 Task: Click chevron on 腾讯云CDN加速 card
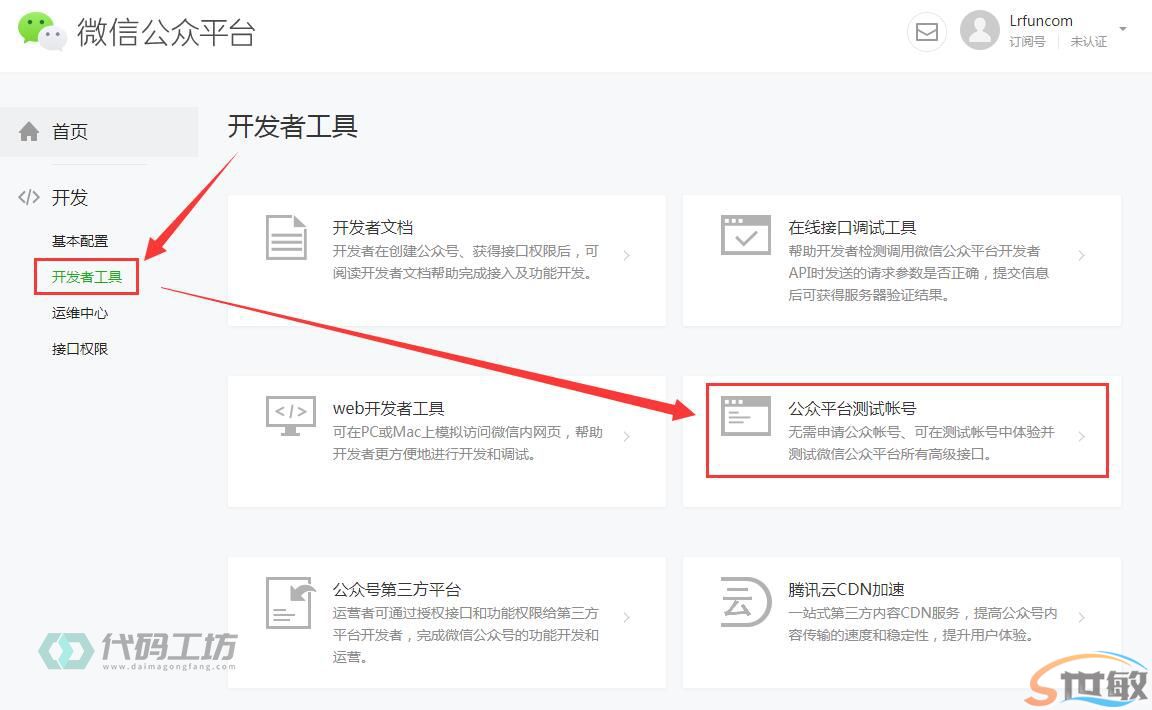(x=1081, y=617)
